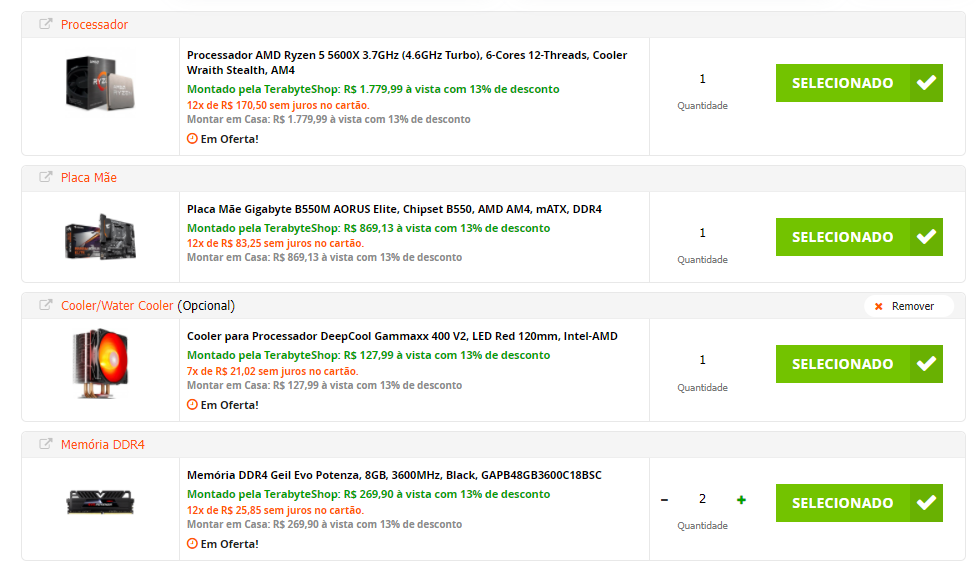Click the cooler 'Em Oferta!' clock icon
This screenshot has width=980, height=567.
[x=192, y=404]
